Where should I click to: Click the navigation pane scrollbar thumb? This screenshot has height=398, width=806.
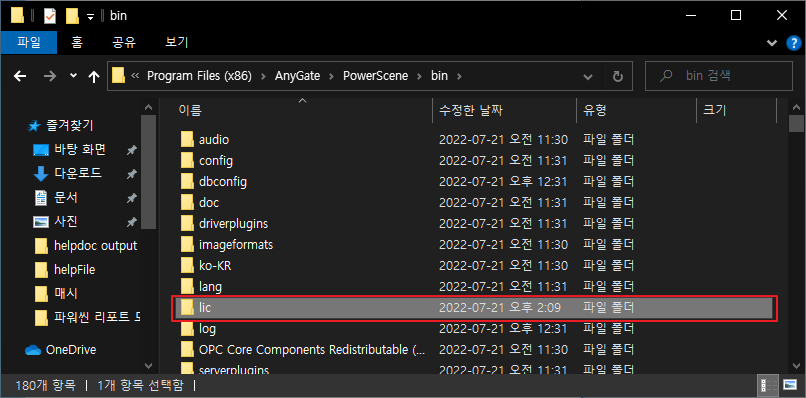[x=148, y=172]
